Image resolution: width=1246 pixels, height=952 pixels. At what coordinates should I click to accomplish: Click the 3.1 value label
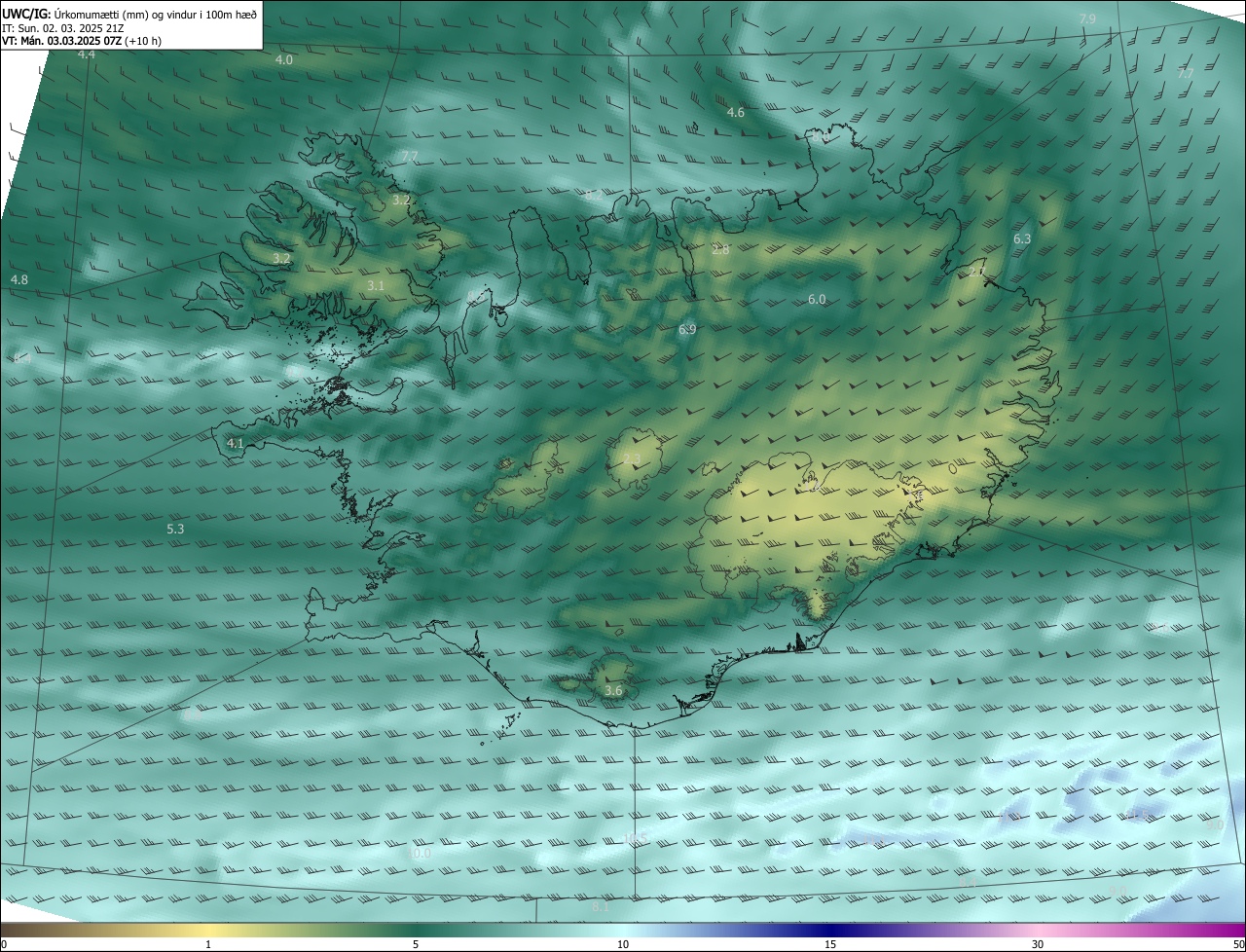tap(376, 285)
